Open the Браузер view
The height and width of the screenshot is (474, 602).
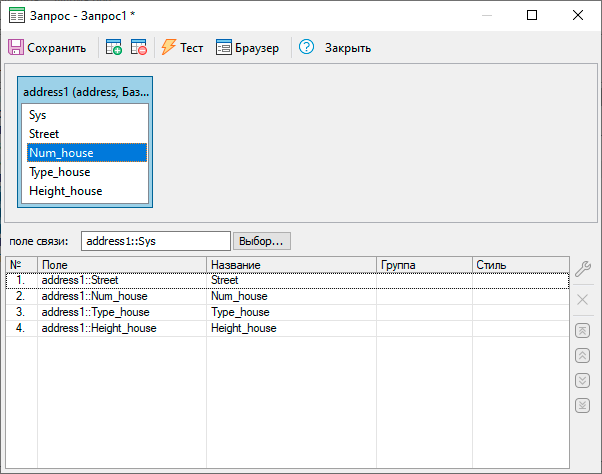[x=248, y=47]
